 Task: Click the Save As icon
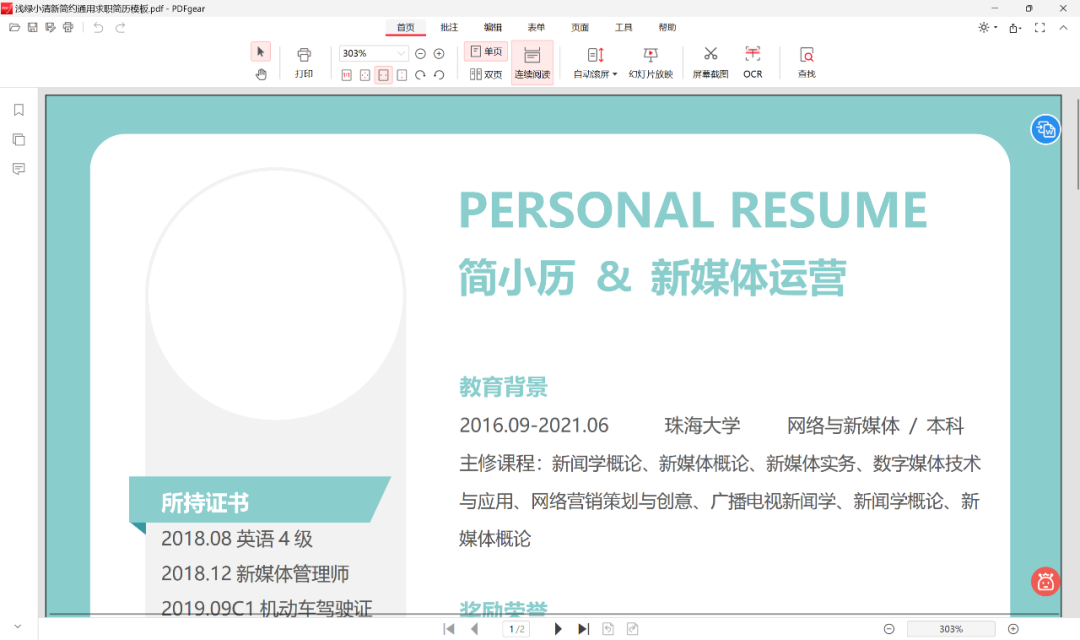(x=50, y=28)
